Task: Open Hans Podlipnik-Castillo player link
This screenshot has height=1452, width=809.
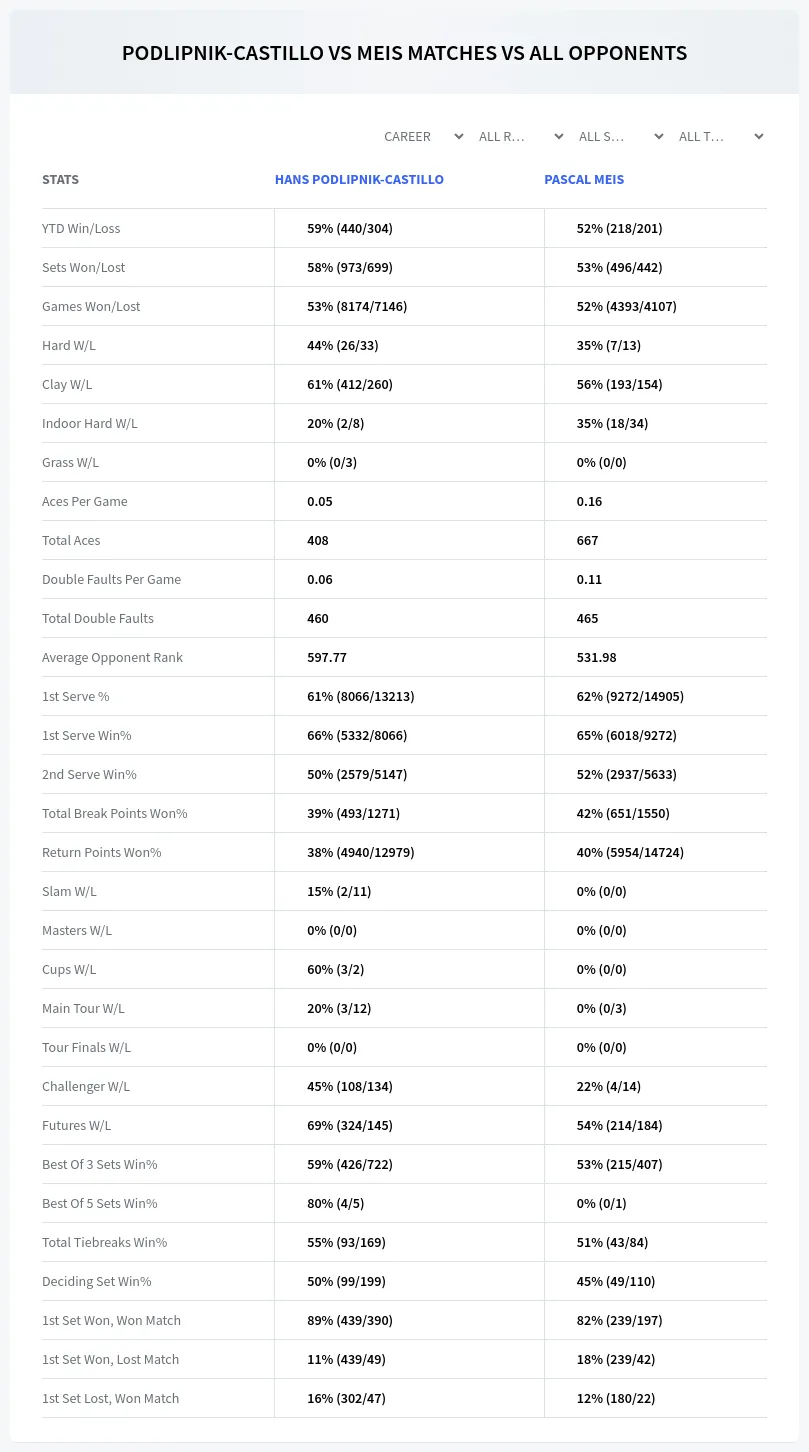Action: click(359, 180)
